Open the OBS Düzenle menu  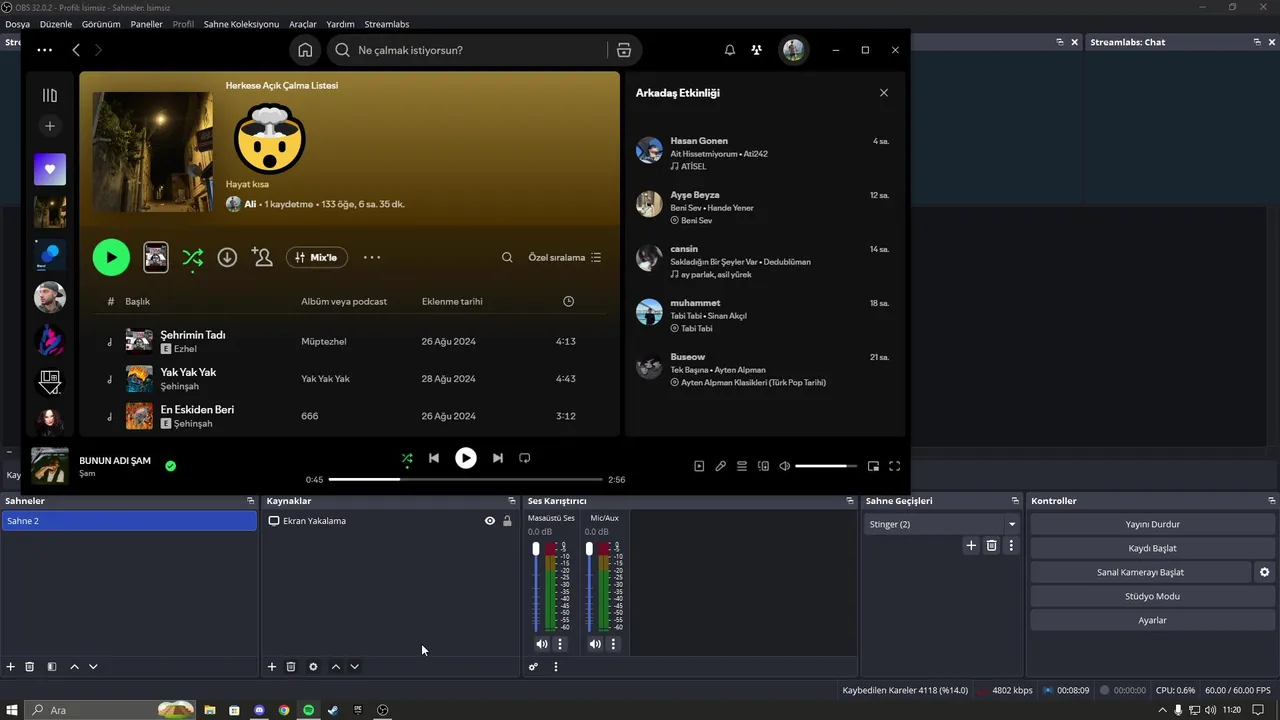coord(56,24)
